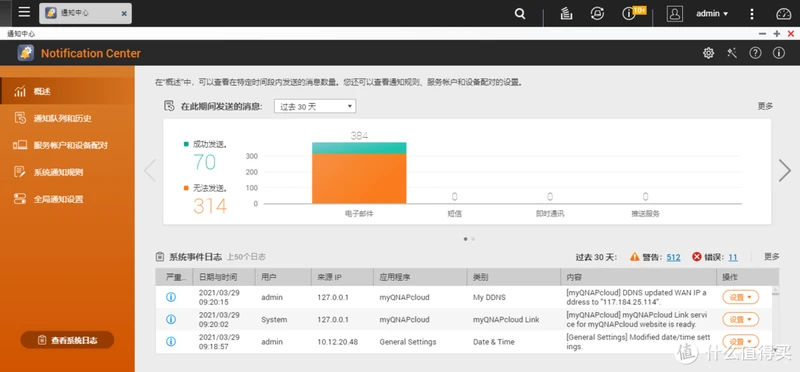This screenshot has height=372, width=800.
Task: Click the General Settings application cell
Action: [408, 342]
